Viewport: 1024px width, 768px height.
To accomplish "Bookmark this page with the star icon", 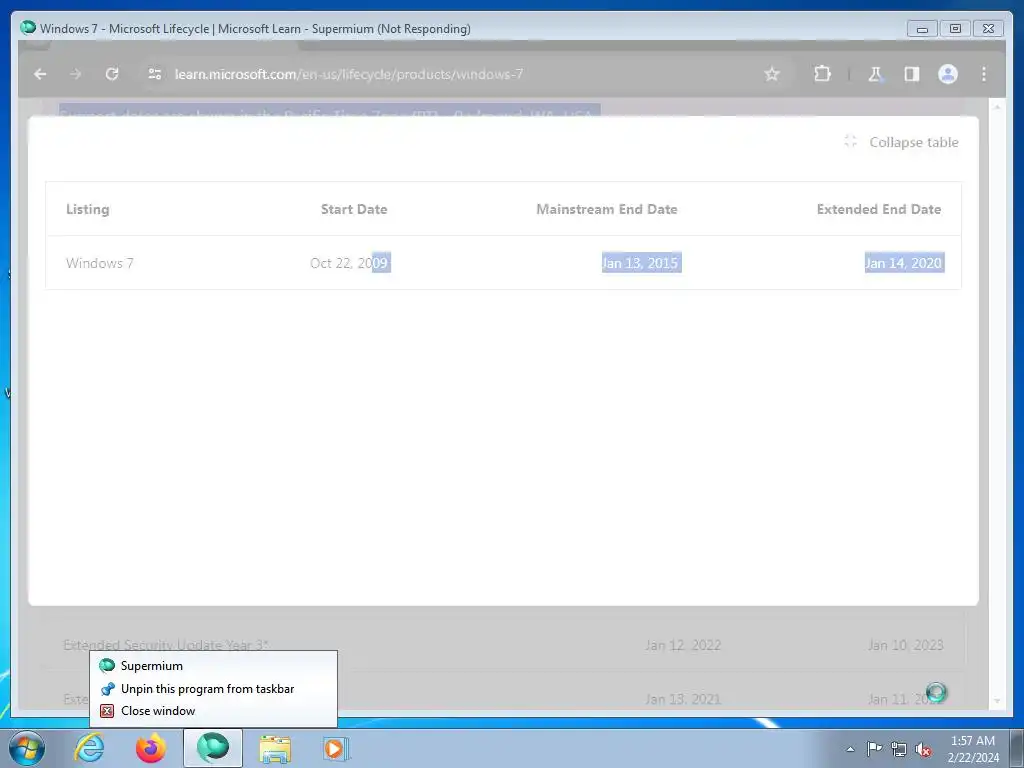I will tap(772, 74).
